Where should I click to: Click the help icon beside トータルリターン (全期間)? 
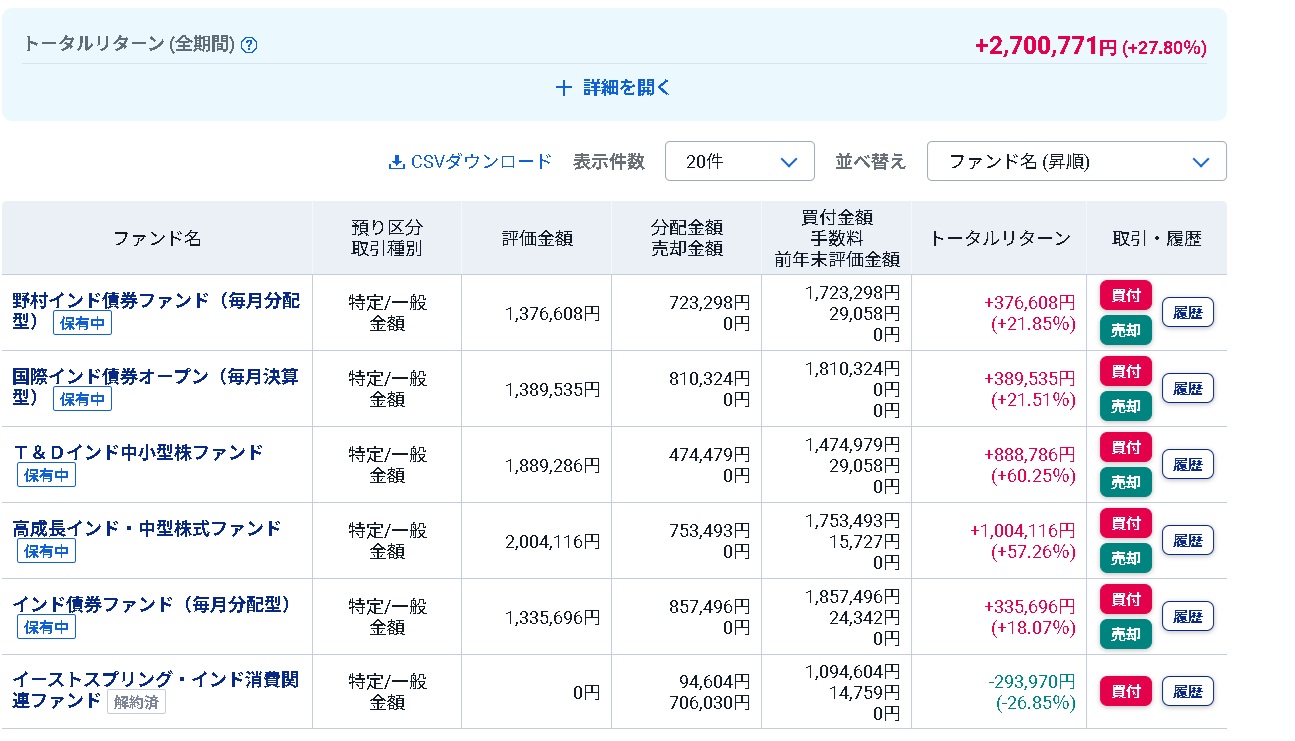click(x=249, y=45)
